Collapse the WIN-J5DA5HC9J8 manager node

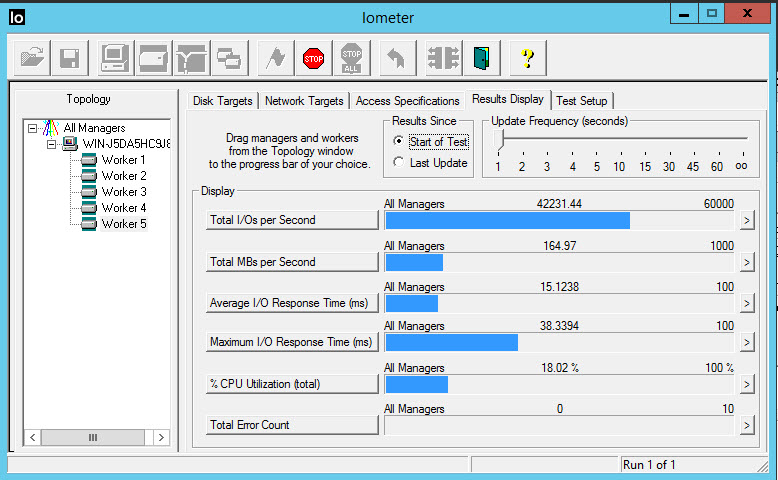51,144
